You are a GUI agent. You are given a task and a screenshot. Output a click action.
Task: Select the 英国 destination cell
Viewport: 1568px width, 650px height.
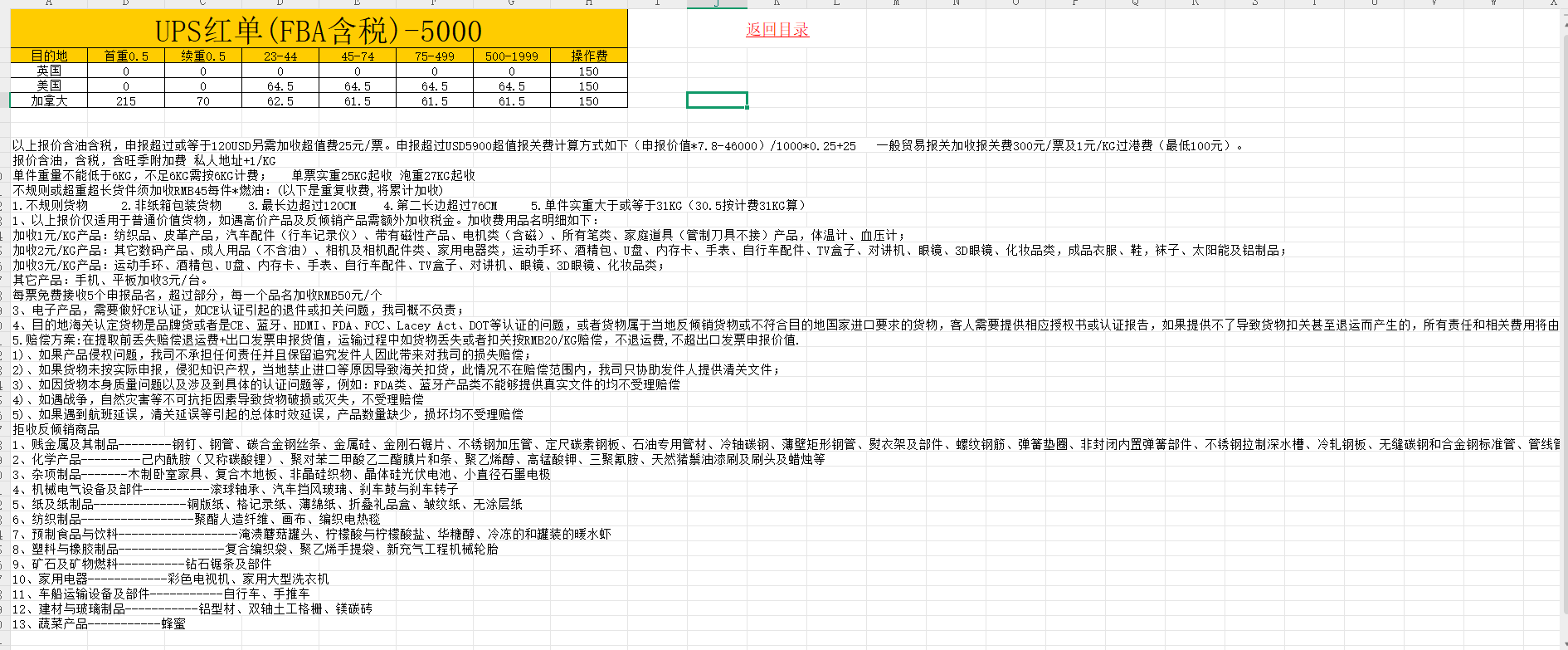tap(49, 71)
